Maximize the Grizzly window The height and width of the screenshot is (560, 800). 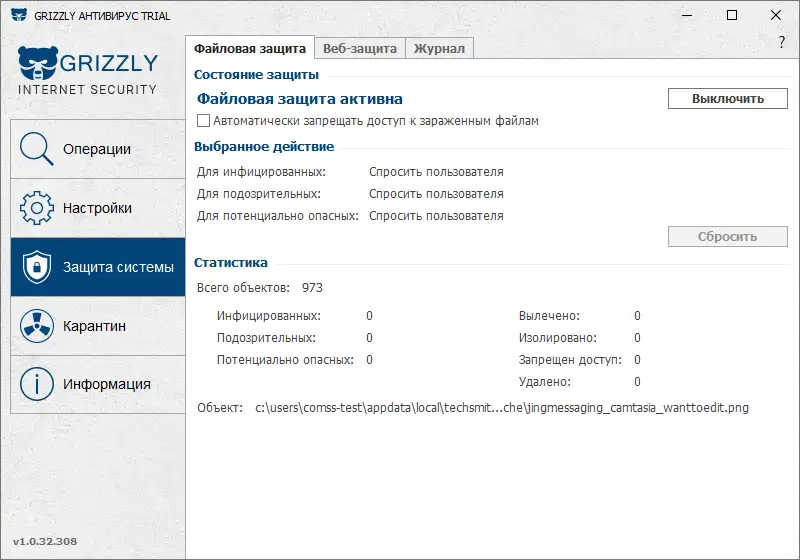(732, 15)
